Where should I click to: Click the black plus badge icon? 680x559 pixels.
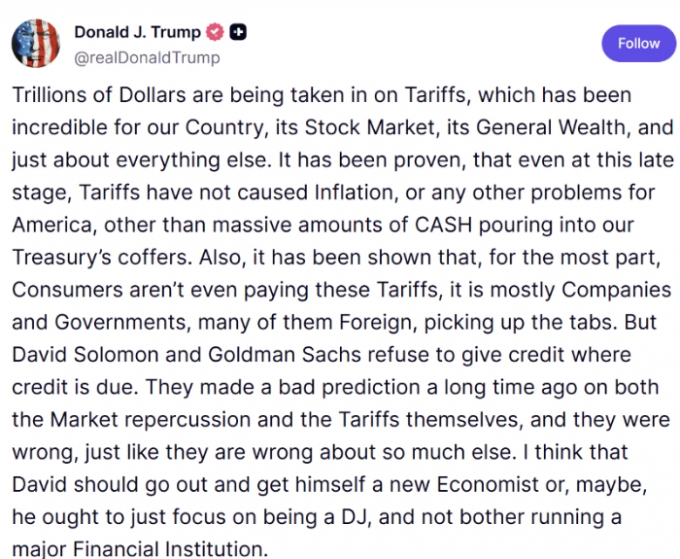(238, 31)
